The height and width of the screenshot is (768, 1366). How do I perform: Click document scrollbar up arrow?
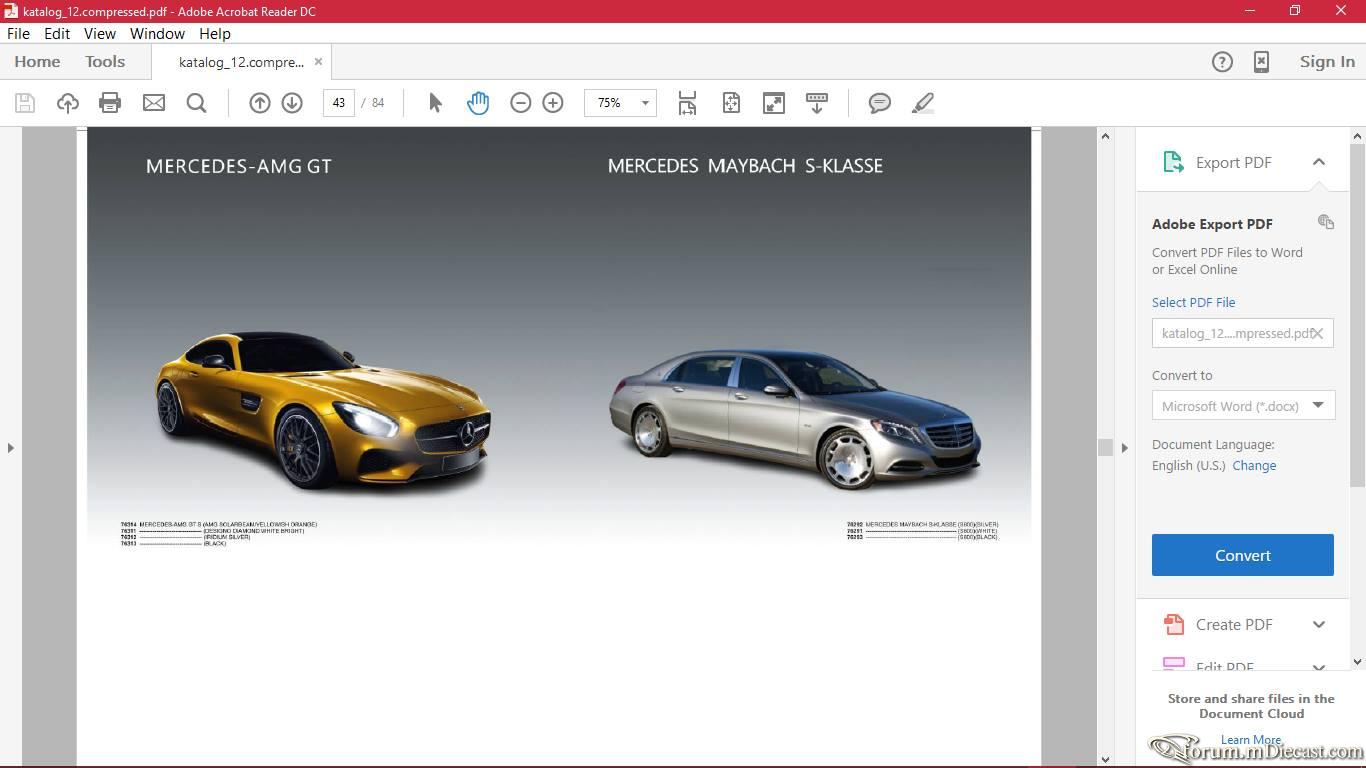point(1105,136)
